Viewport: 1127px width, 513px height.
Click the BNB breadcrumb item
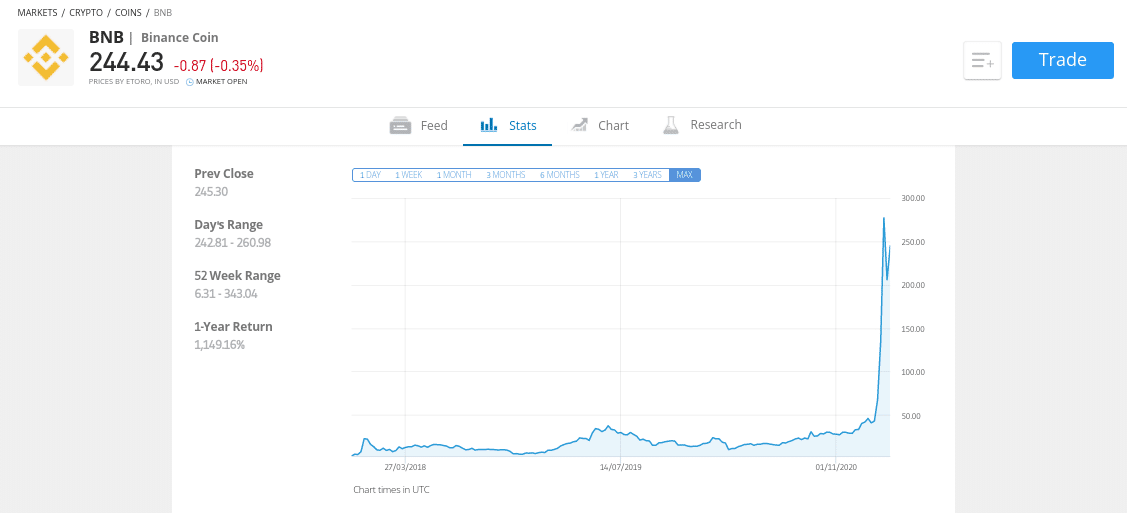point(162,13)
